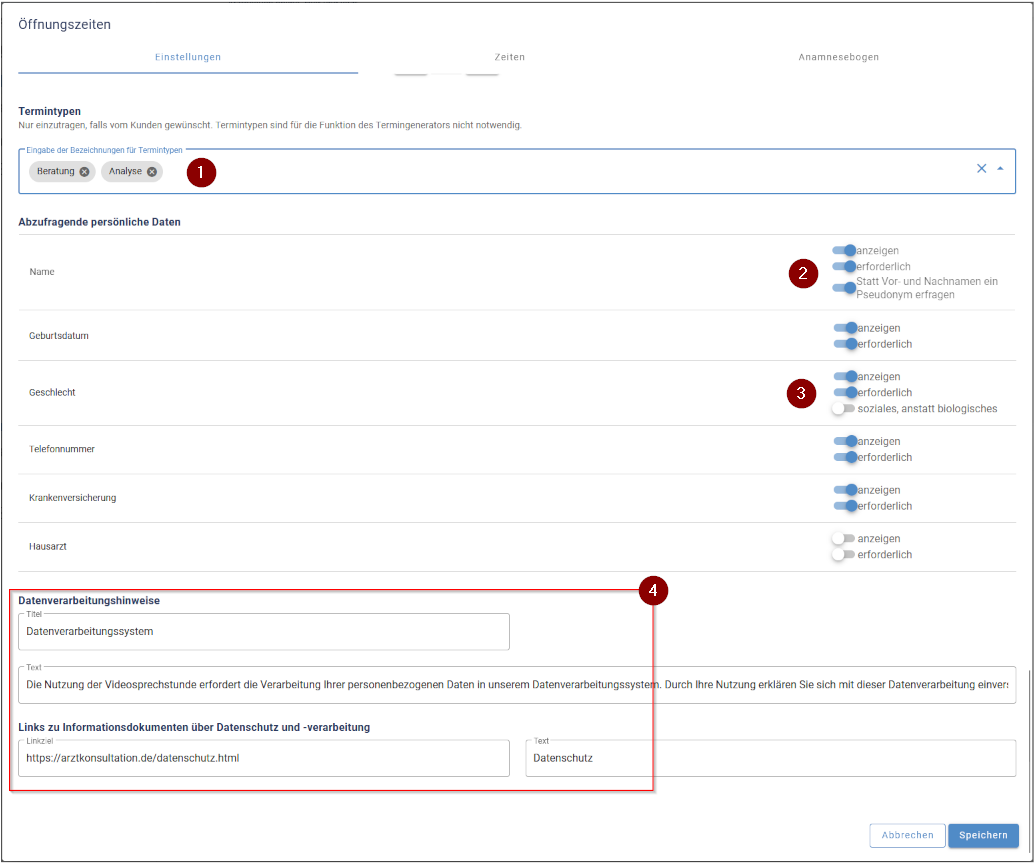
Task: Enable Hausarzt anzeigen toggle
Action: (x=844, y=539)
